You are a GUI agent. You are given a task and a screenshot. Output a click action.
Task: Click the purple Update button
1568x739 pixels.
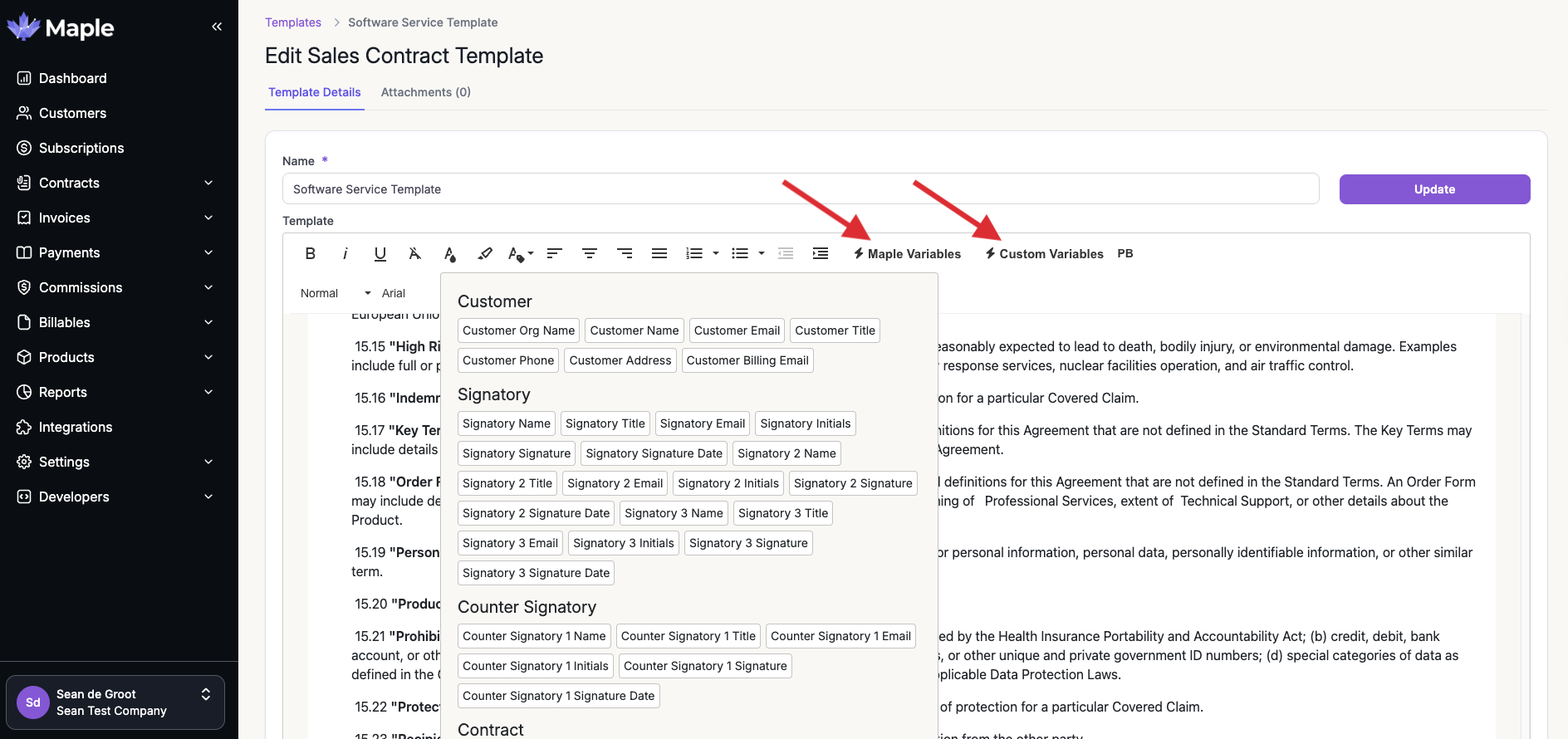click(x=1434, y=189)
